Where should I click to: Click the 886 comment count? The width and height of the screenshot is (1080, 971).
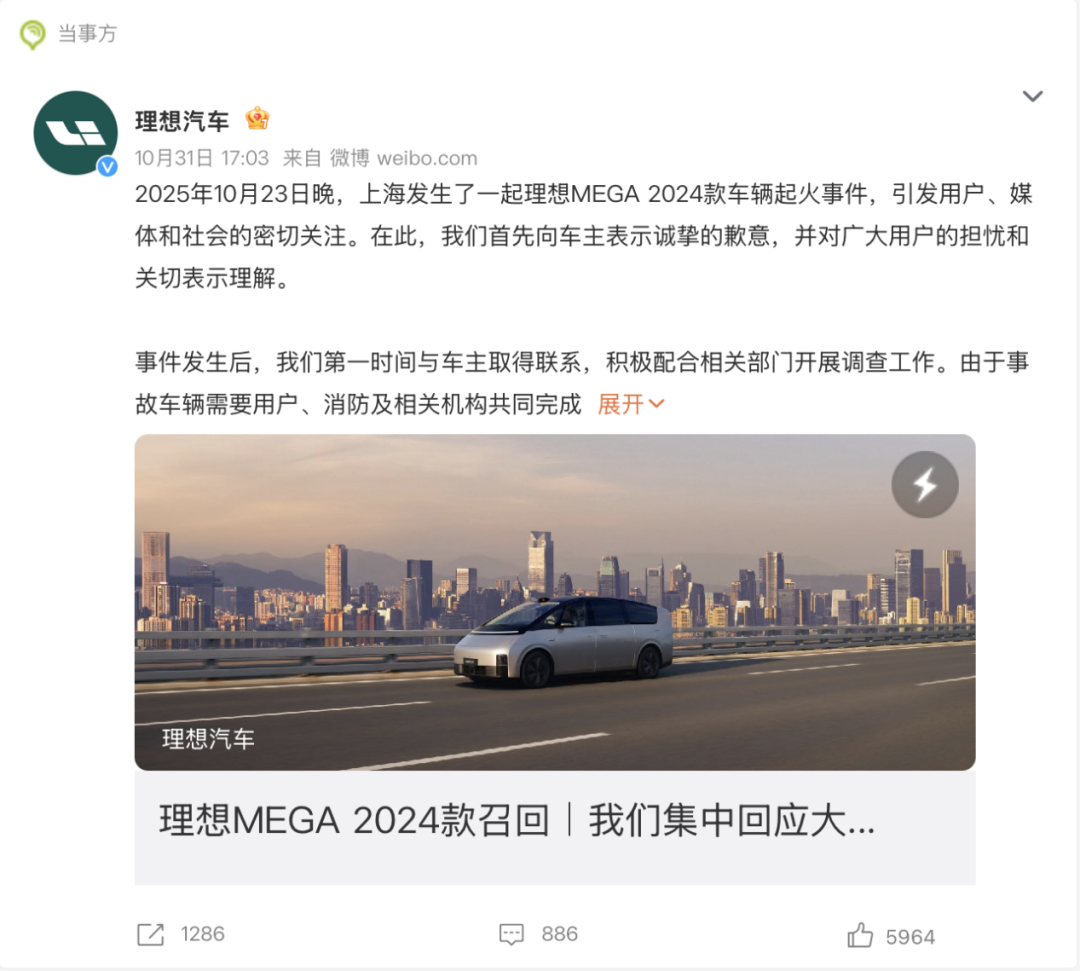click(559, 935)
